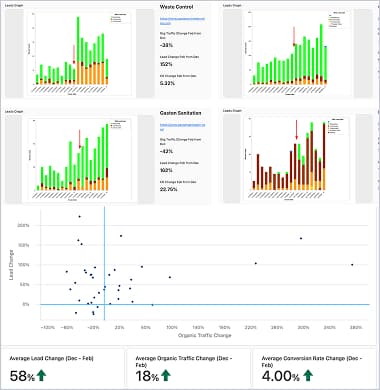This screenshot has height=390, width=380.
Task: Click the red arrow marker in Gaston Sanitation chart
Action: (x=80, y=139)
